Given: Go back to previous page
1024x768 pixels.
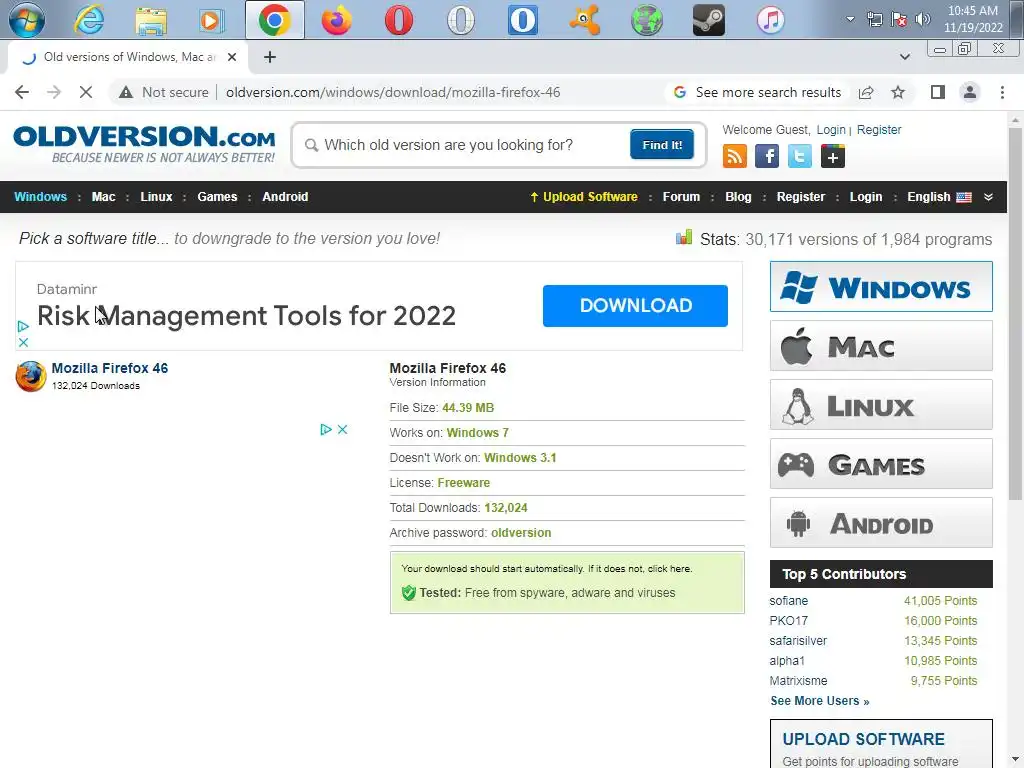Looking at the screenshot, I should click(22, 92).
